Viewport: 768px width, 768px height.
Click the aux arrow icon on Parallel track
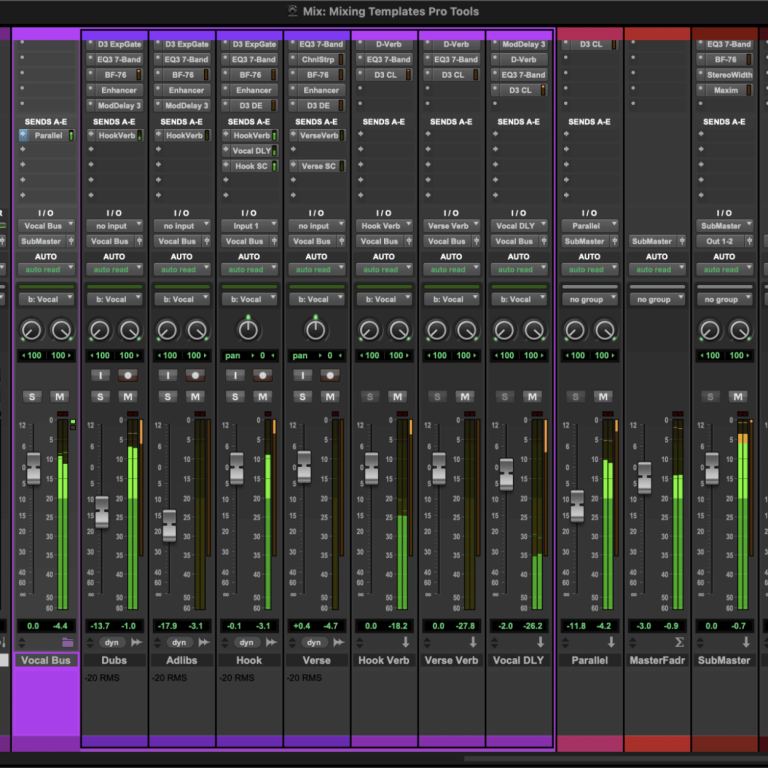pos(611,642)
